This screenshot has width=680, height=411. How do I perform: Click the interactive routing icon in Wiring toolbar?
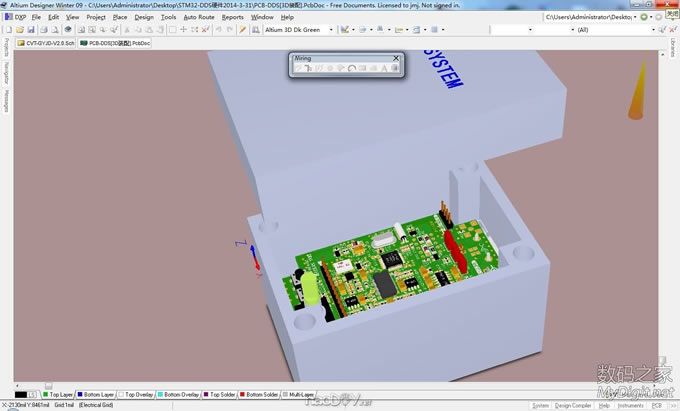point(298,69)
